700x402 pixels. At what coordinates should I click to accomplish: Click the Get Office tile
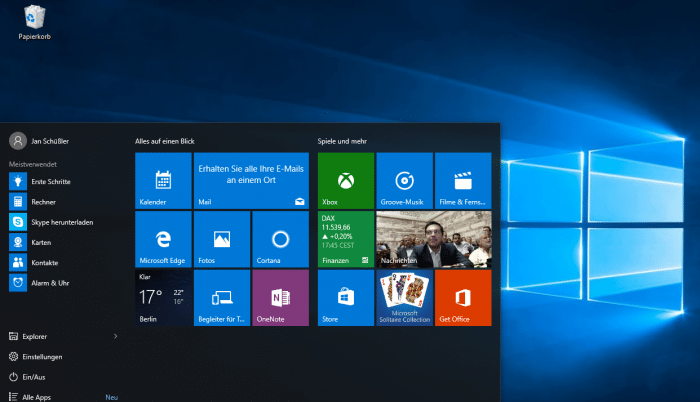[463, 298]
